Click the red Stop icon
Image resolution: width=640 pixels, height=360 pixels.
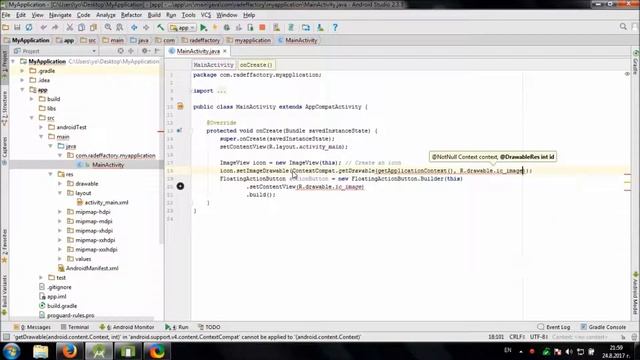[262, 27]
